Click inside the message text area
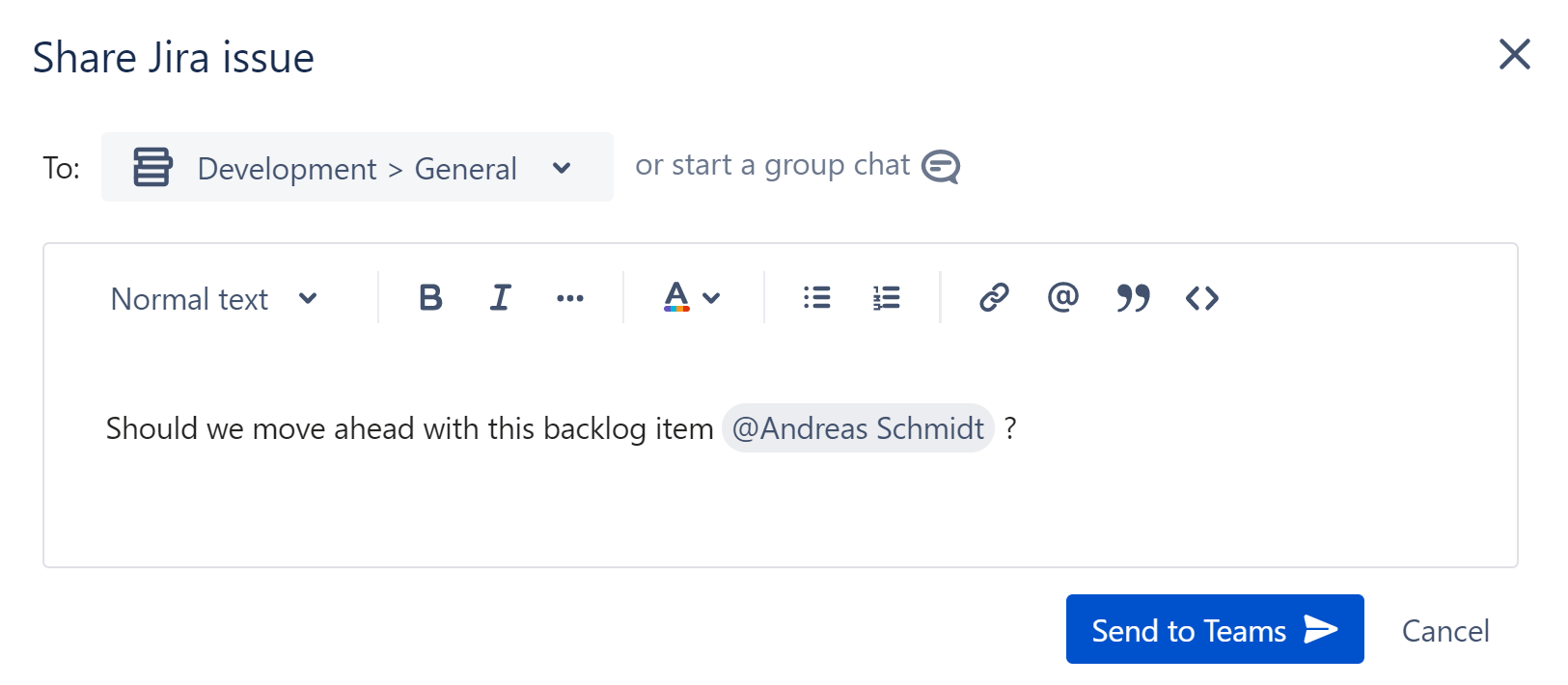Screen dimensions: 1568x685 772,502
